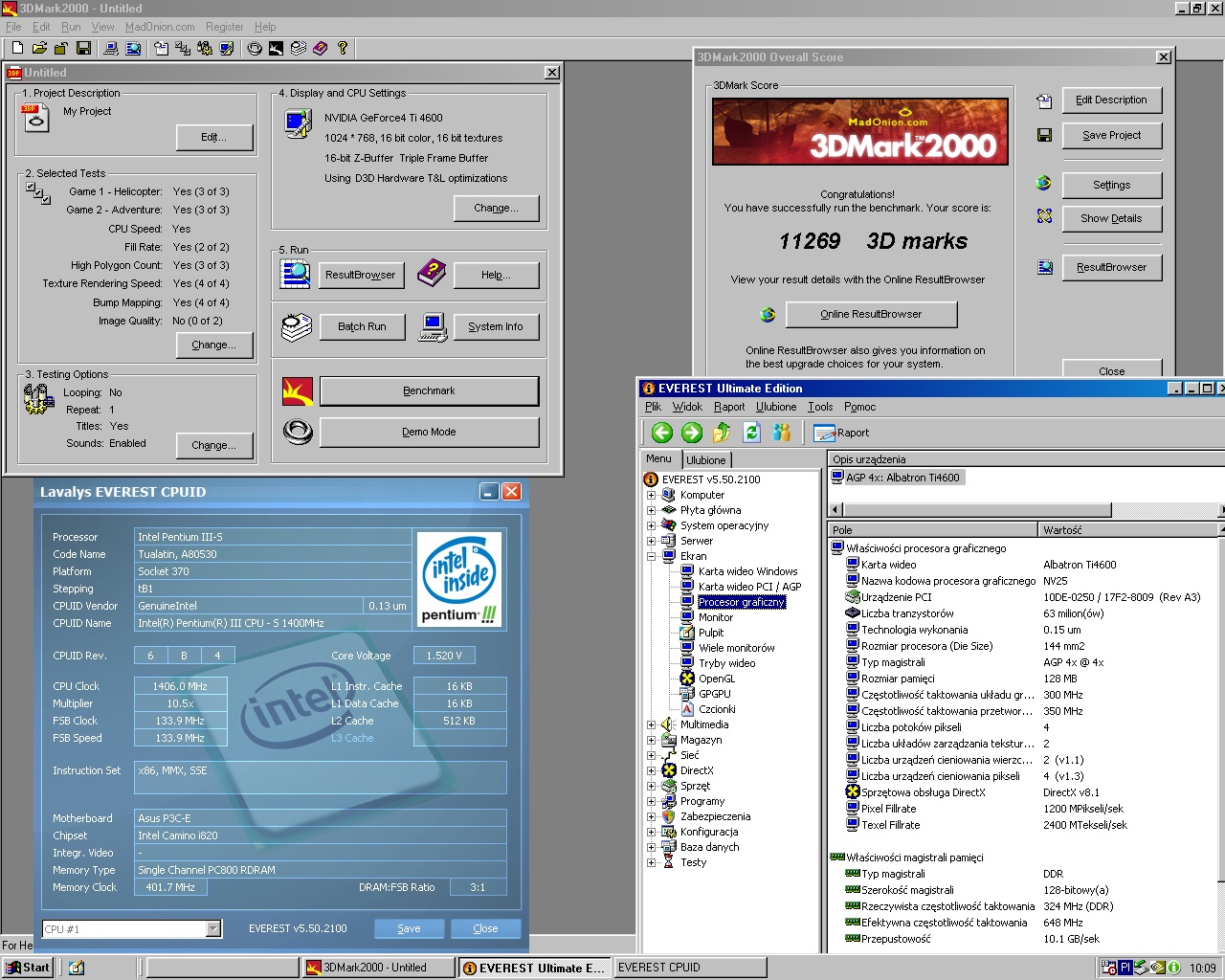
Task: Click the Benchmark button
Action: 429,391
